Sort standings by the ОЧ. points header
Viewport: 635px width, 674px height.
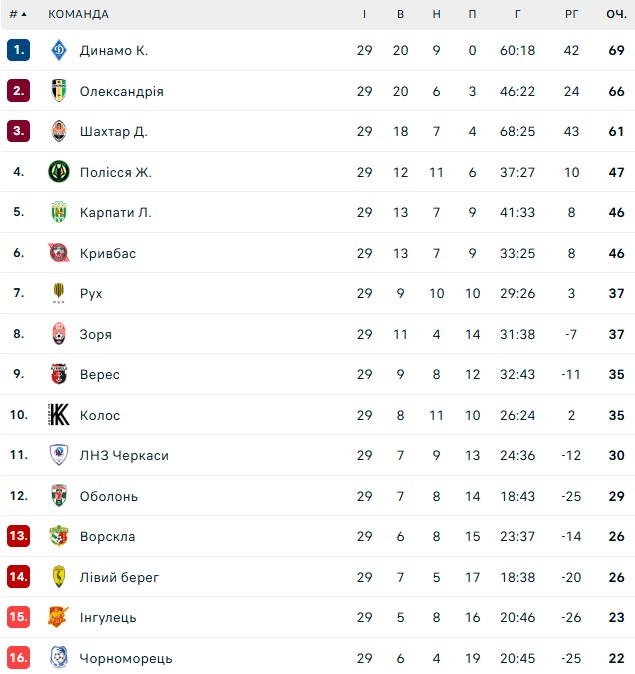coord(616,14)
